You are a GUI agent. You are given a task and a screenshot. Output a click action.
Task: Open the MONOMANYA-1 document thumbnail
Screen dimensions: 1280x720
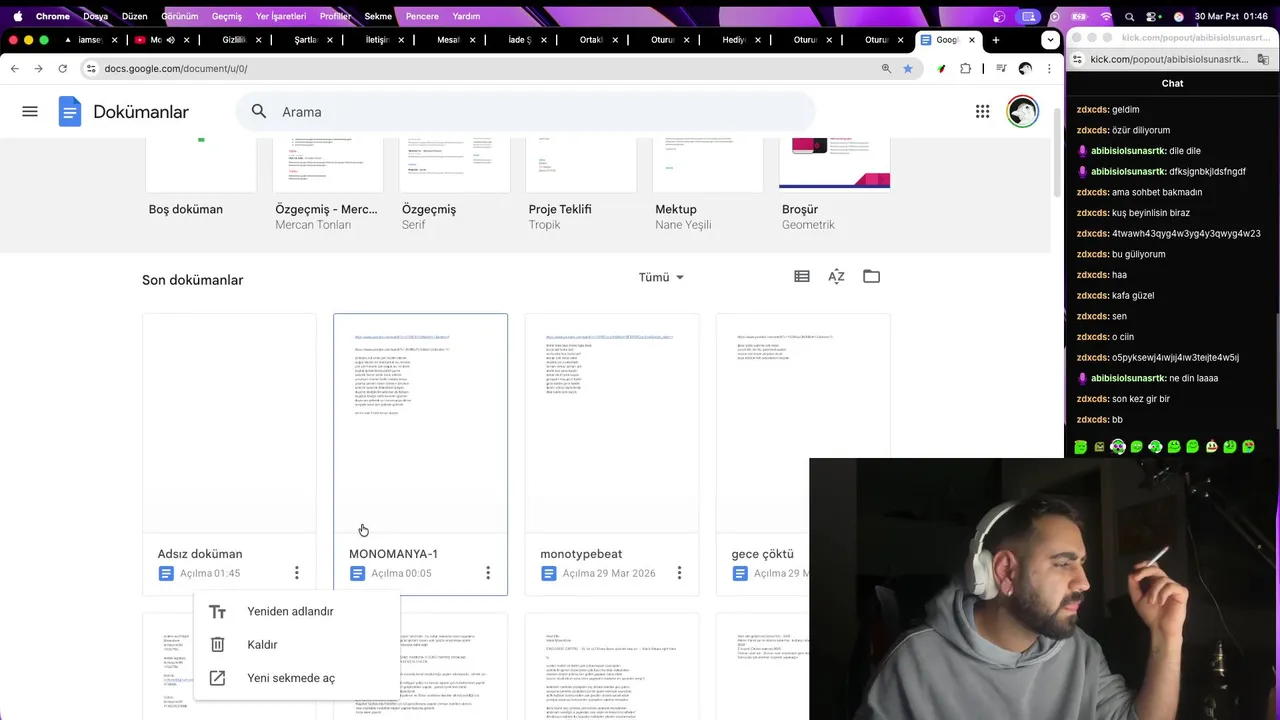click(x=420, y=424)
